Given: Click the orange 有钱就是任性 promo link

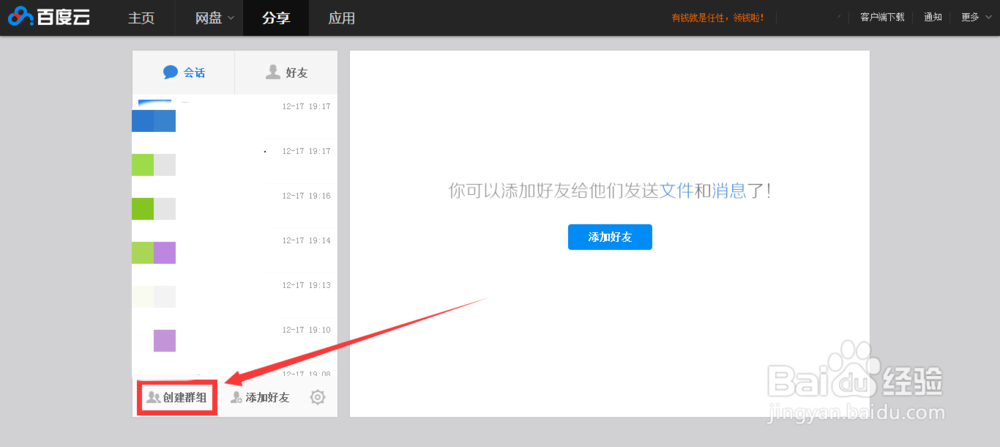Looking at the screenshot, I should 717,18.
